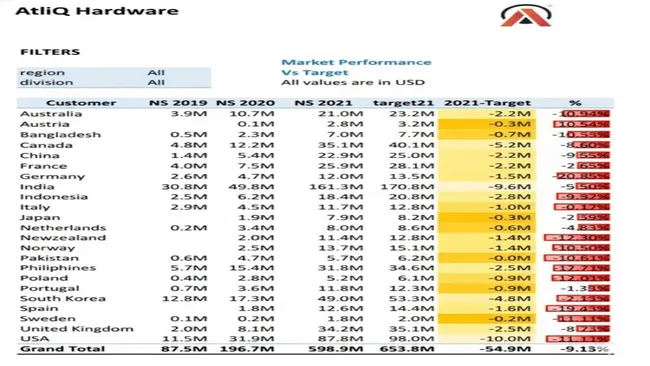
Task: Click the Sweden customer cell
Action: point(48,319)
